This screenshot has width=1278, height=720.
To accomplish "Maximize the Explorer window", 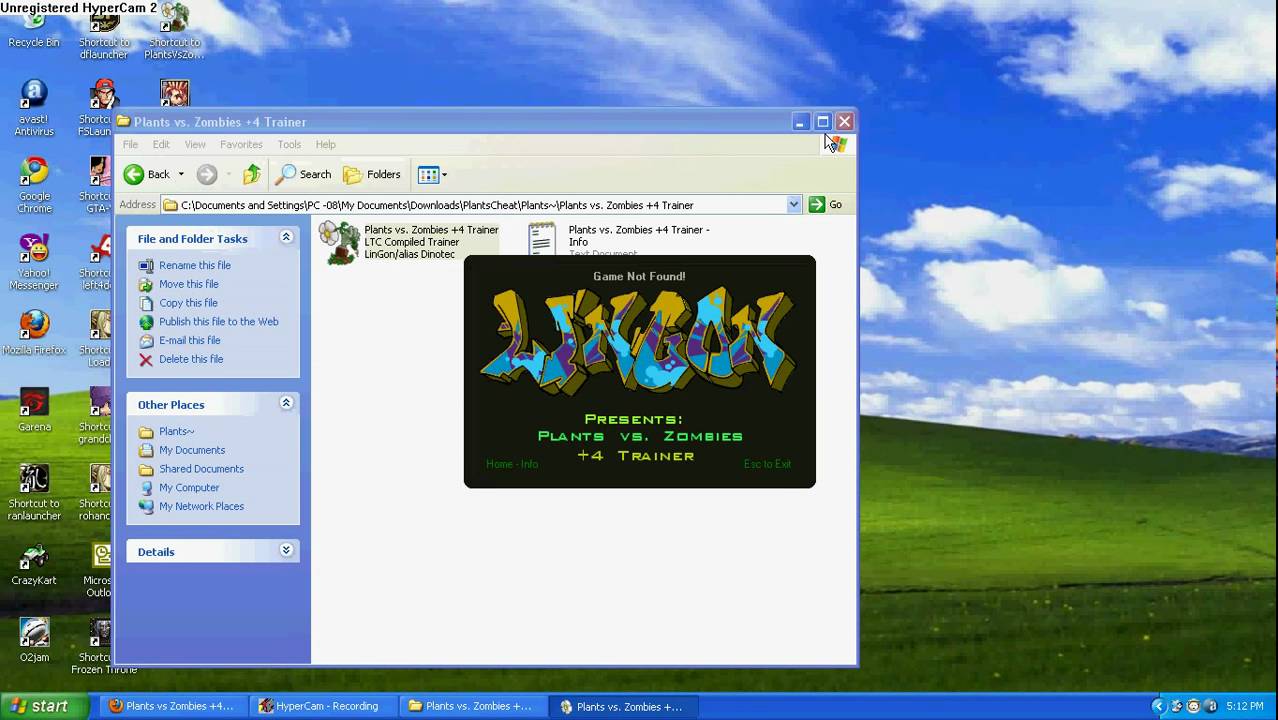I will pyautogui.click(x=822, y=122).
